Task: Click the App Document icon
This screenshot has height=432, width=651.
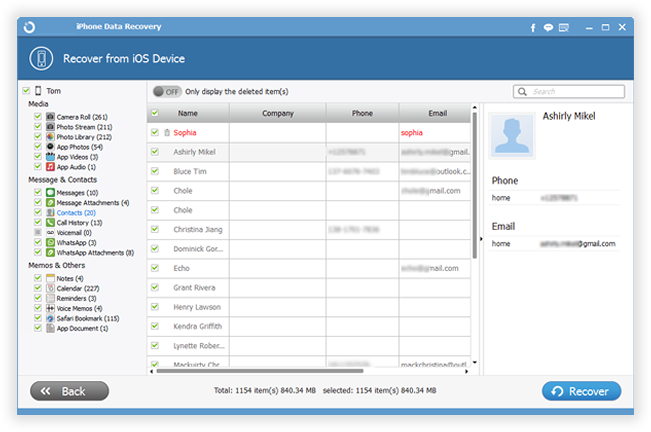Action: (50, 328)
